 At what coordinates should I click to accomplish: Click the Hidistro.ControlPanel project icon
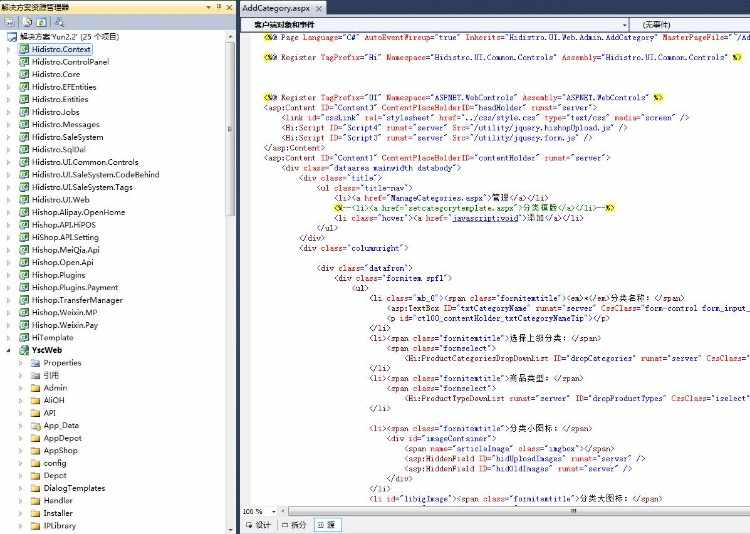[x=24, y=61]
